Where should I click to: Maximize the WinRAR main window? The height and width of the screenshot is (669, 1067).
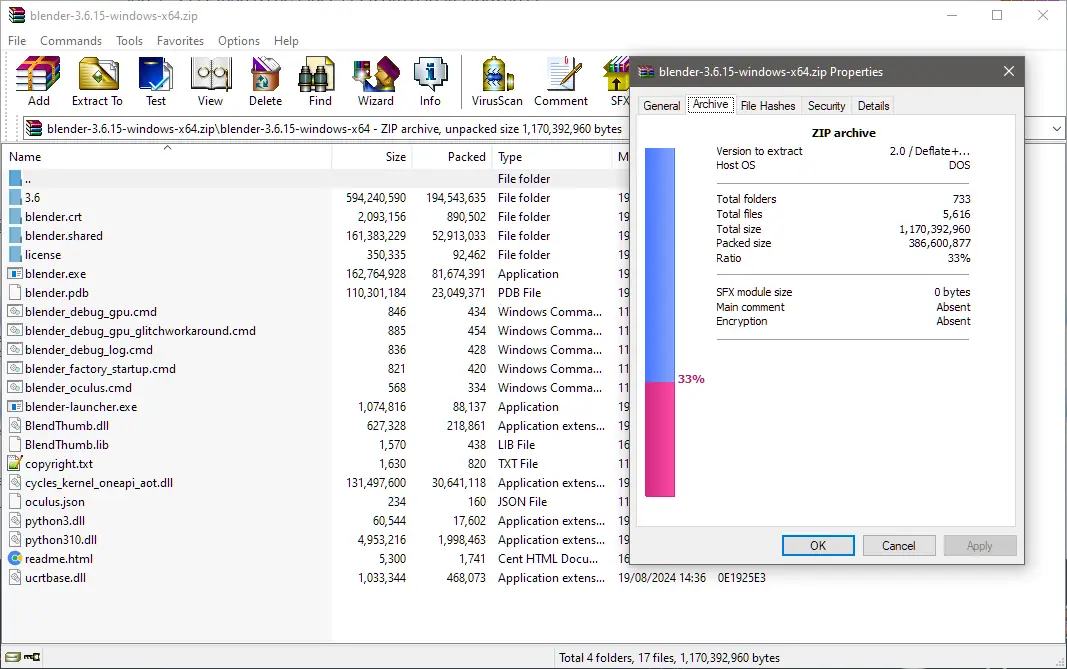point(997,15)
